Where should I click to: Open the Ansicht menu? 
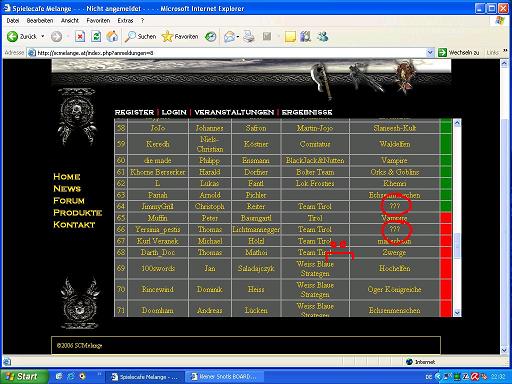pyautogui.click(x=70, y=21)
